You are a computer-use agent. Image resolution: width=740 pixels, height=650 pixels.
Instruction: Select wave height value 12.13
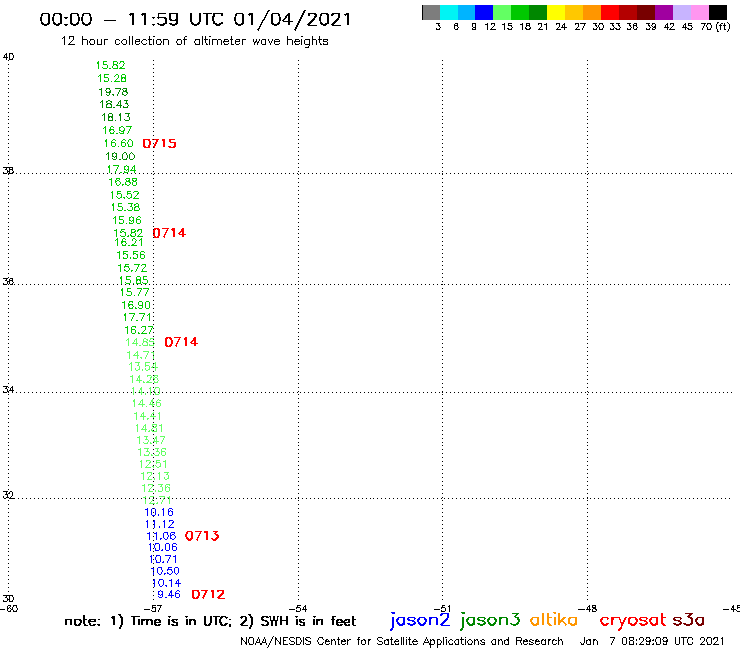click(x=155, y=476)
